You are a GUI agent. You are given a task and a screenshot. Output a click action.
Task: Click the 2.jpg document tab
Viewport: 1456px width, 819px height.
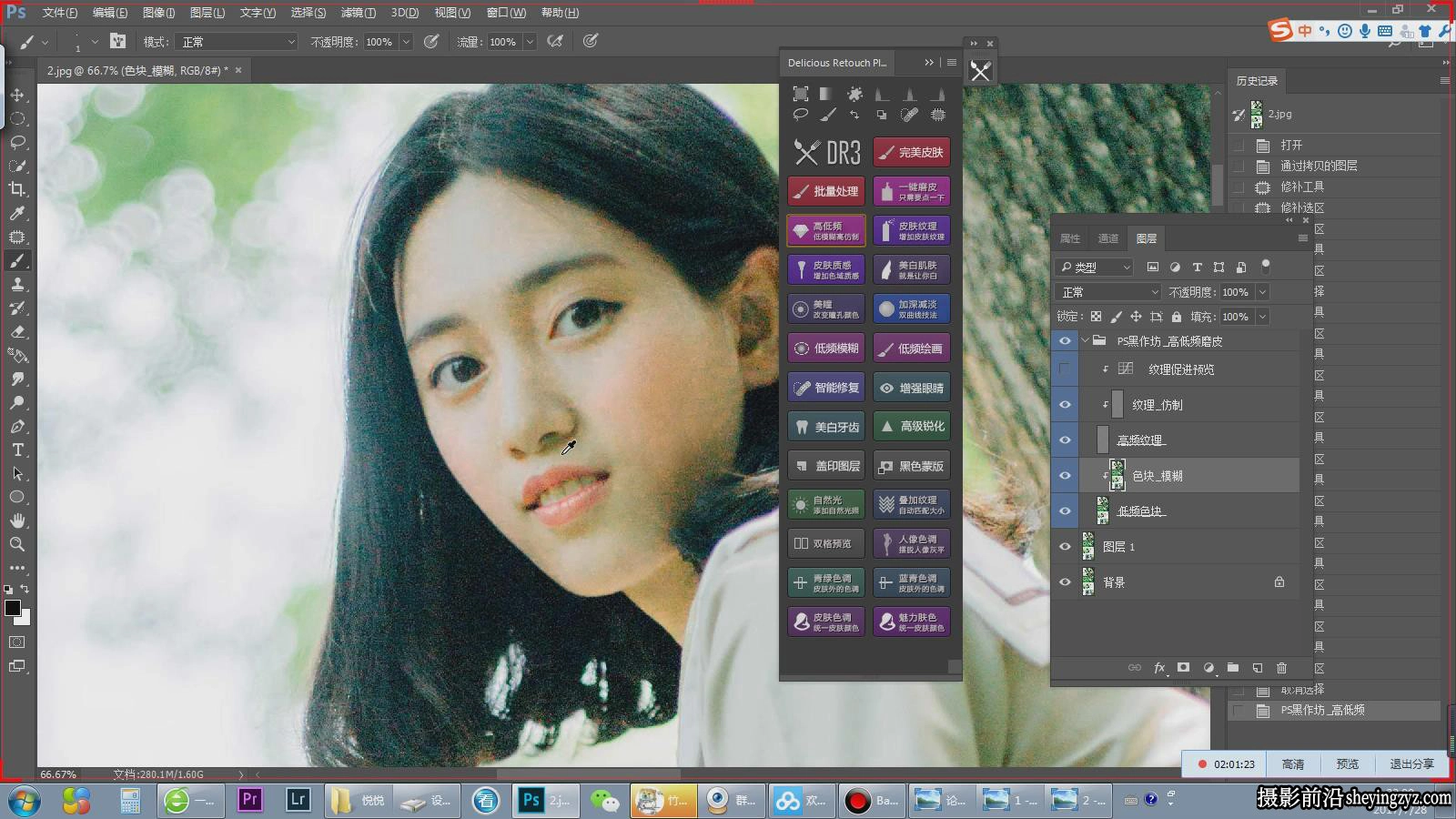(x=136, y=70)
